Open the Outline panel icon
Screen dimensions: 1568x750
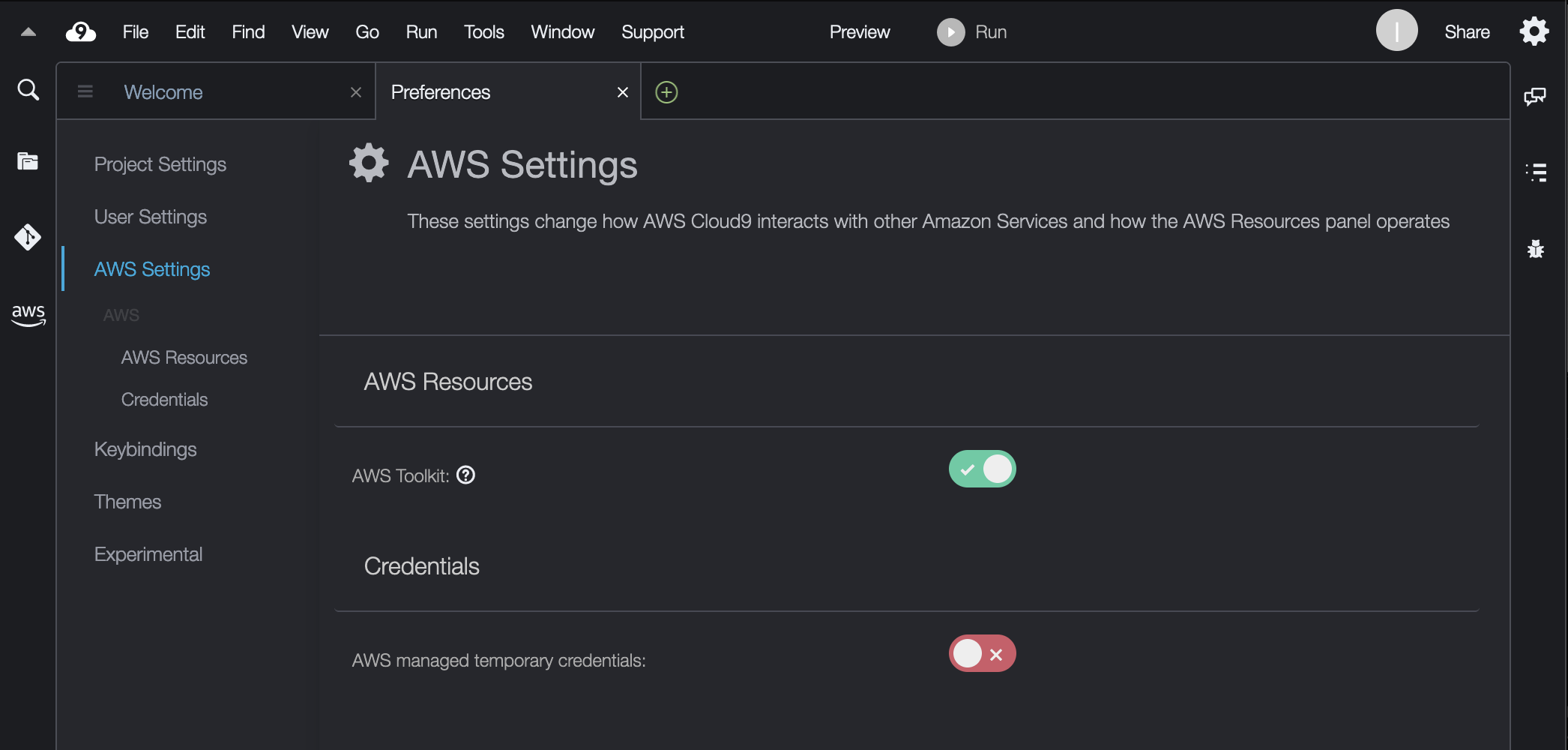click(x=1536, y=172)
